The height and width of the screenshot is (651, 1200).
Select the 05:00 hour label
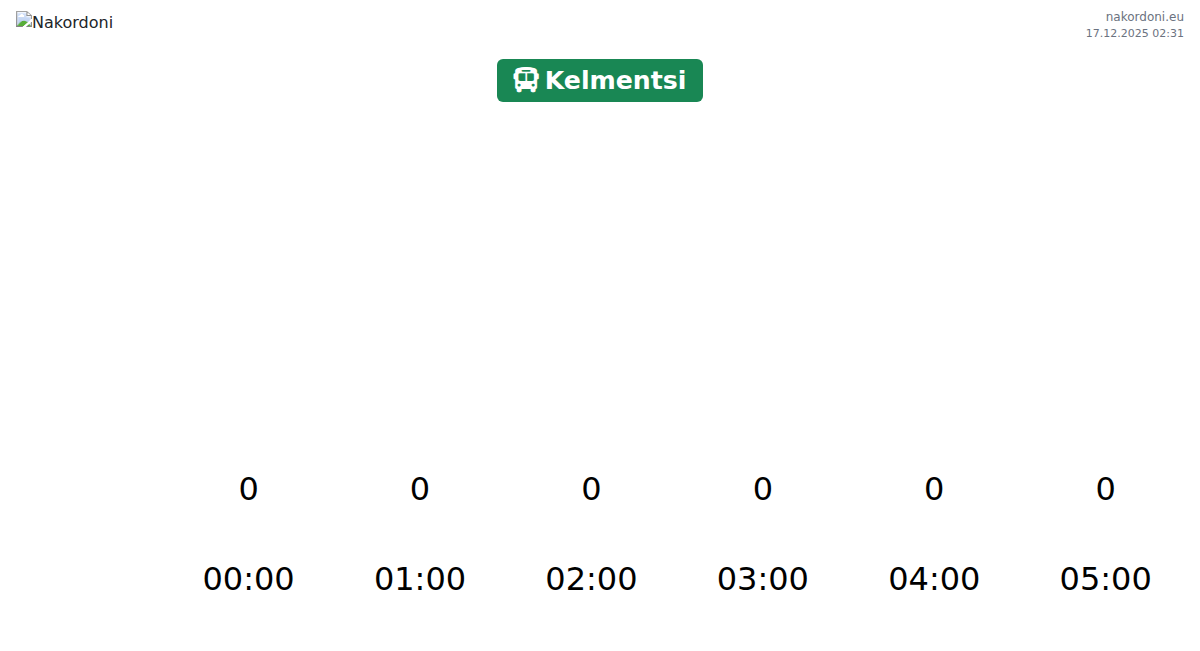click(1105, 579)
